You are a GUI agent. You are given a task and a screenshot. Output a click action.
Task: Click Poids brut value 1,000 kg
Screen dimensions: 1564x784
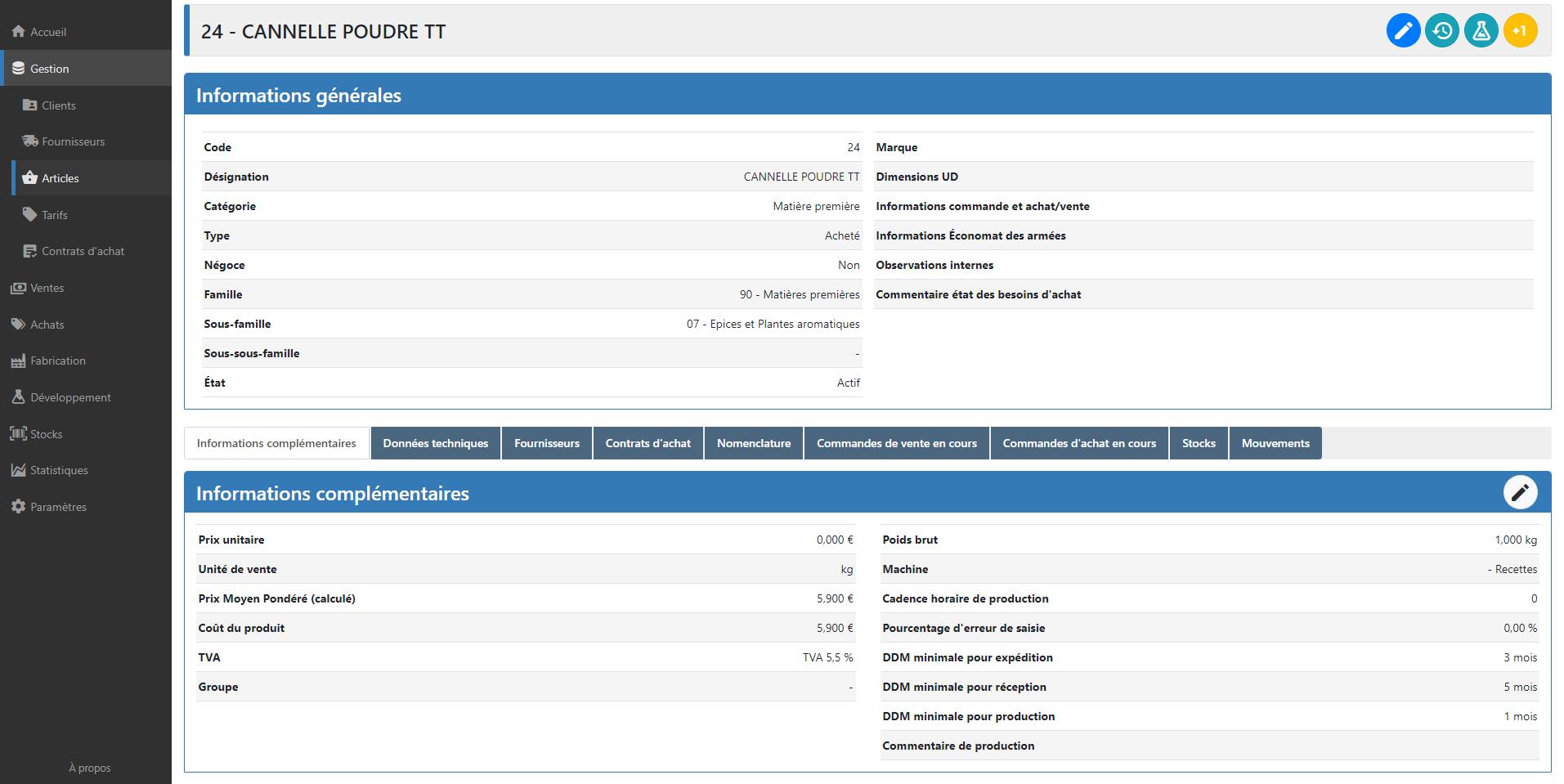click(1516, 540)
